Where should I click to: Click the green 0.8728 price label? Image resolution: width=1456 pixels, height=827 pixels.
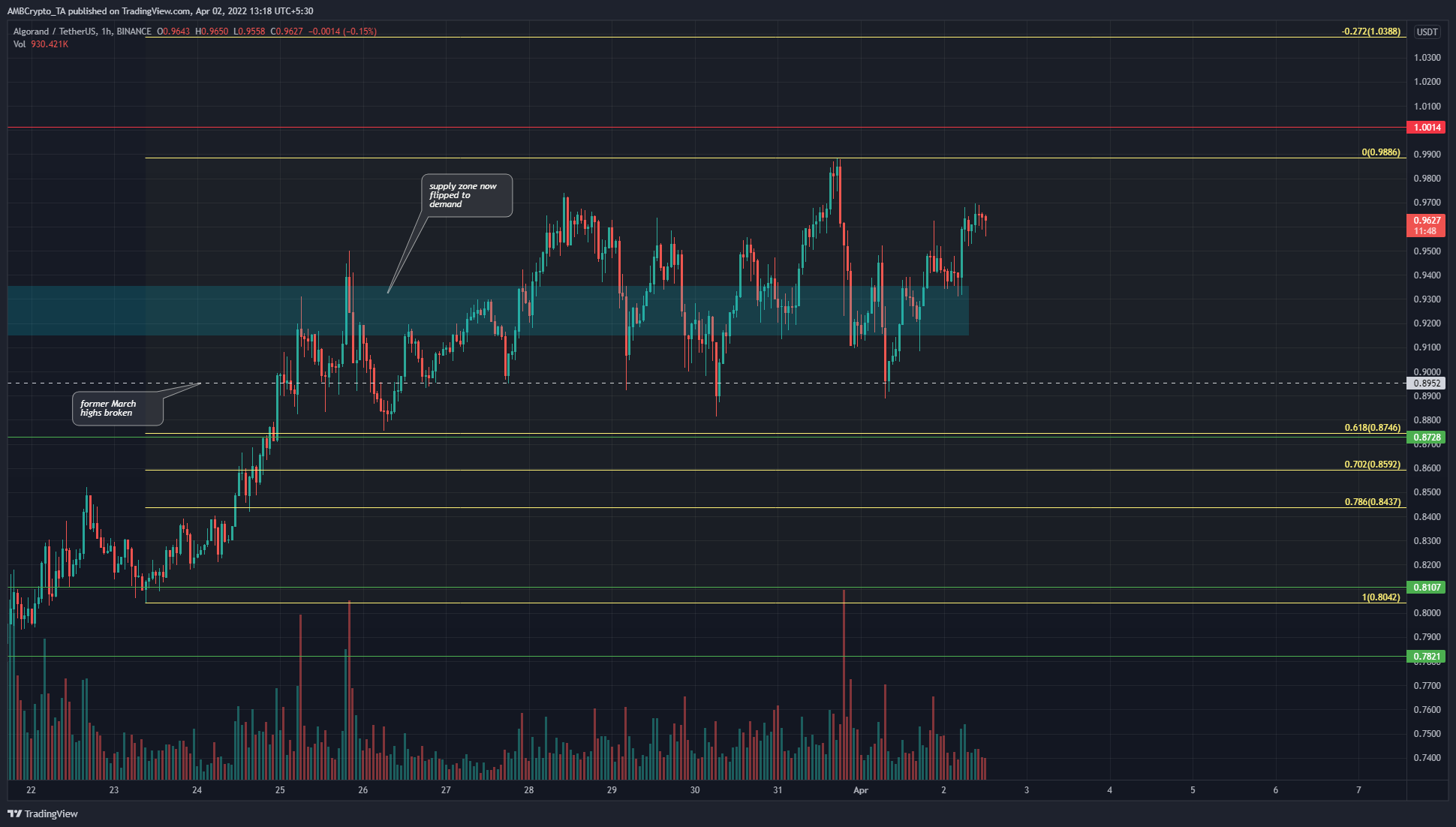point(1427,438)
